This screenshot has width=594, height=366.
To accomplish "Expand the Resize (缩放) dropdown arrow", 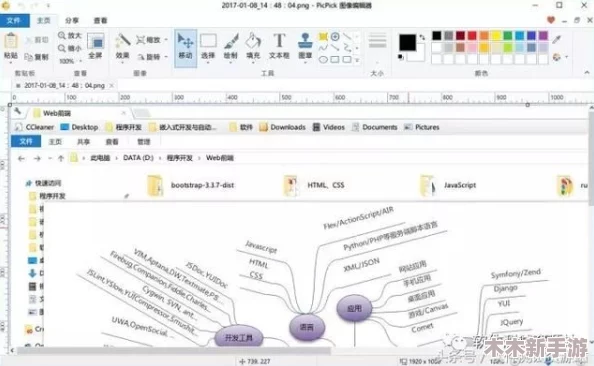I will click(x=166, y=40).
